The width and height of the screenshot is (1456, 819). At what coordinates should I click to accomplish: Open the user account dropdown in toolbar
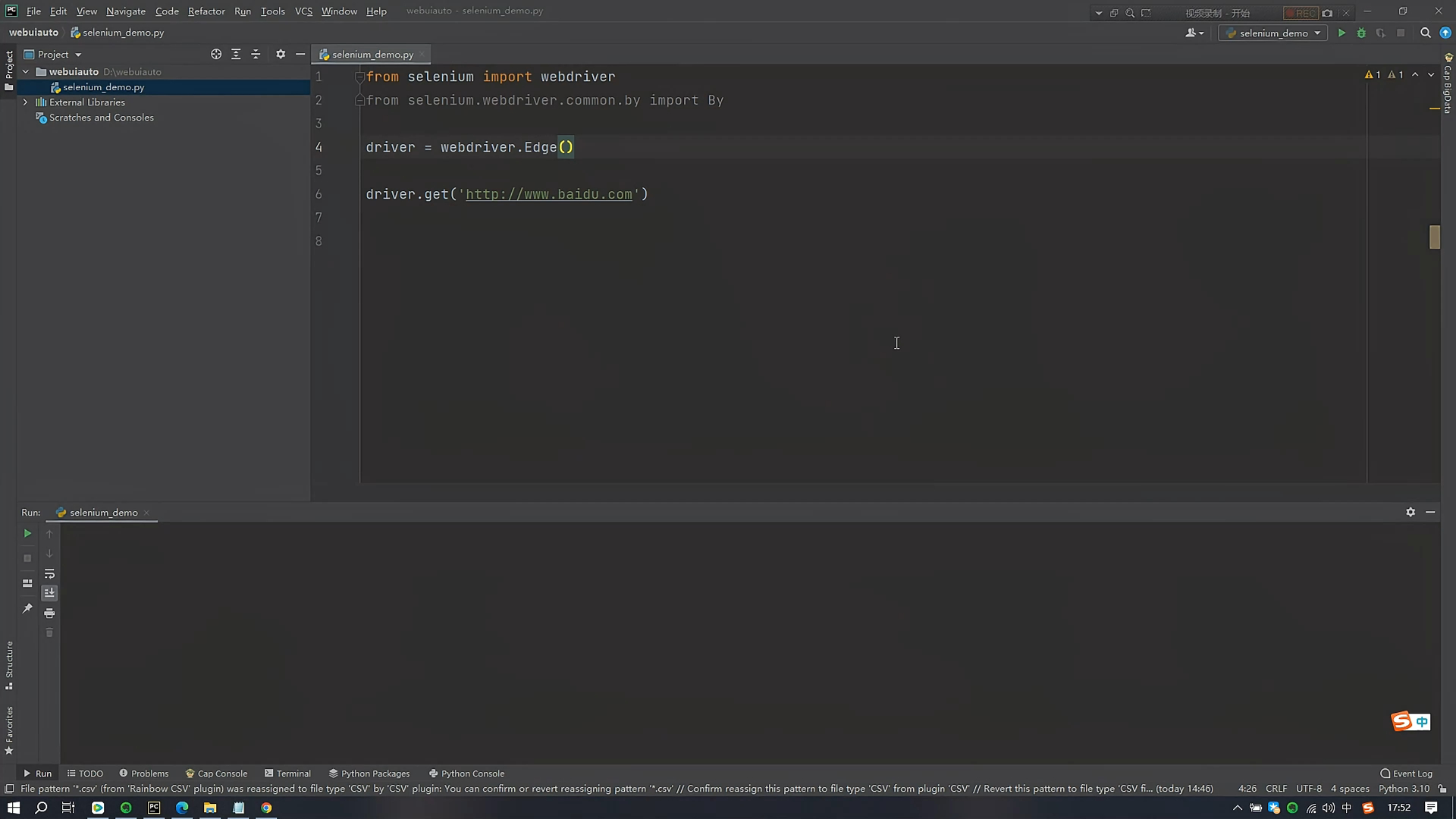pos(1194,33)
